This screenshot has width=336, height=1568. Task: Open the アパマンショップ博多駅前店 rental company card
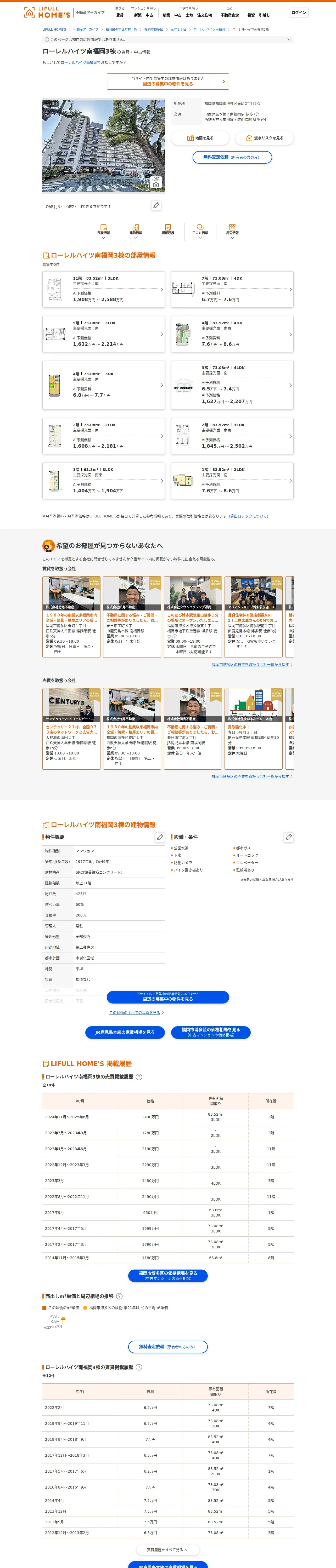tap(254, 616)
